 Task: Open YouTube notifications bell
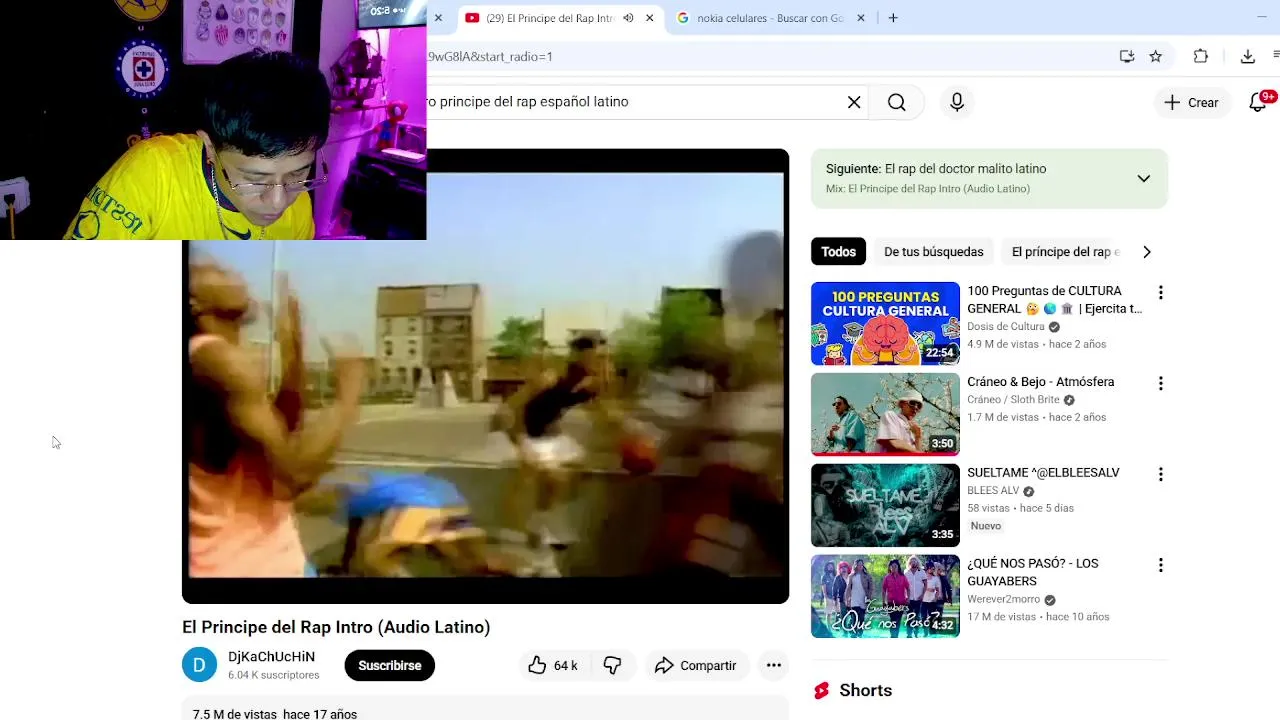(x=1259, y=102)
